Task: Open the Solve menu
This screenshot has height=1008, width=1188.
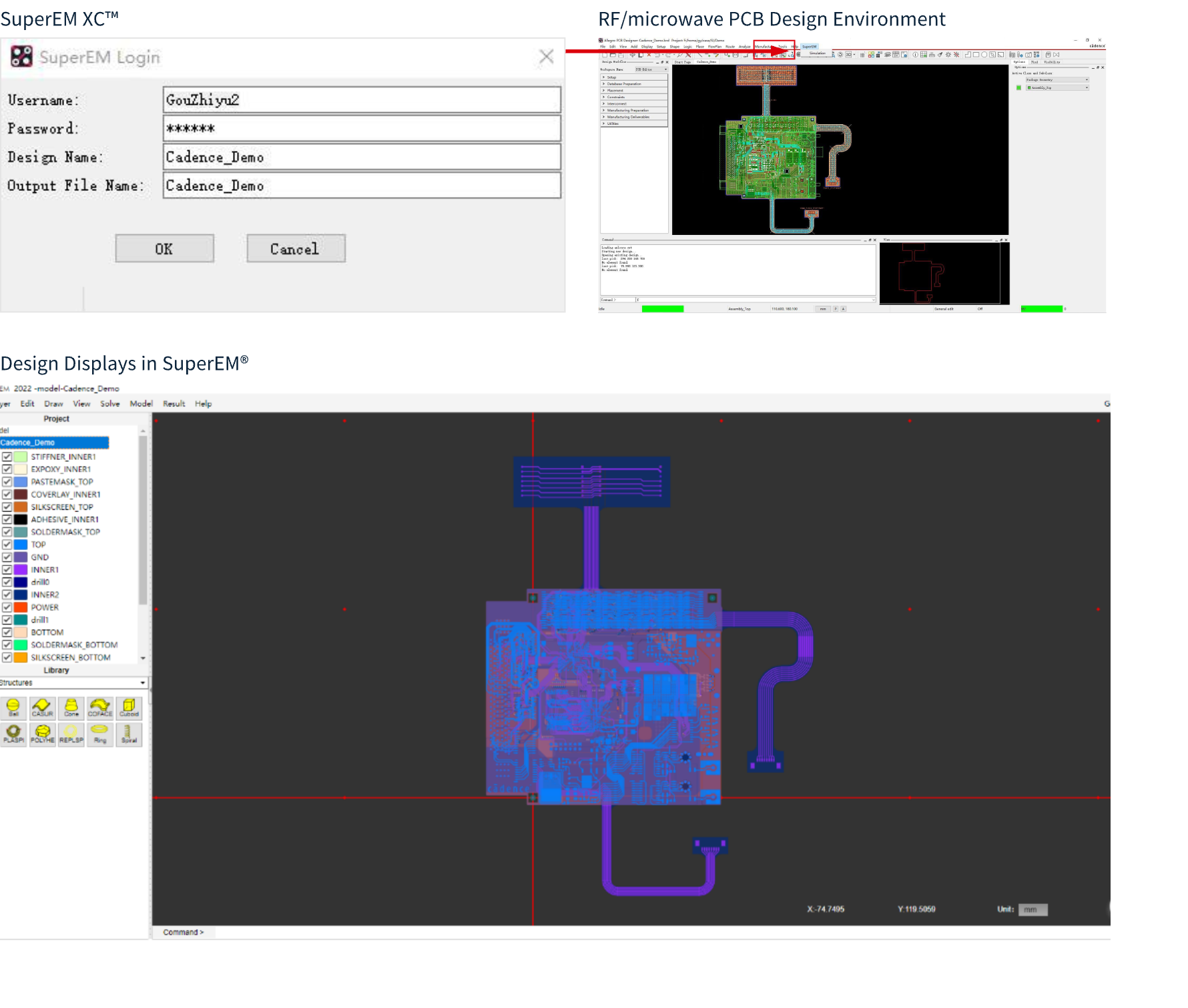Action: (x=110, y=404)
